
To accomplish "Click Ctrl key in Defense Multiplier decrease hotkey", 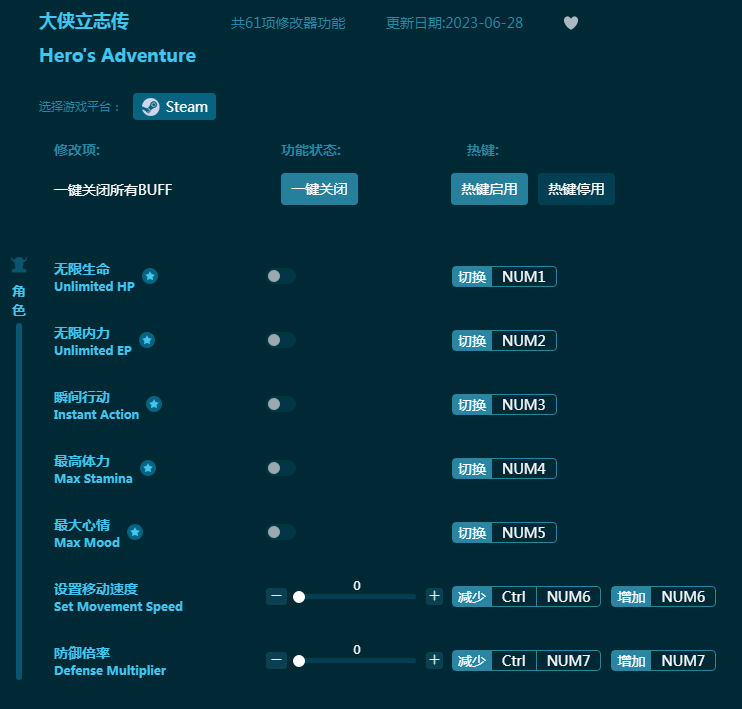I will [x=514, y=660].
